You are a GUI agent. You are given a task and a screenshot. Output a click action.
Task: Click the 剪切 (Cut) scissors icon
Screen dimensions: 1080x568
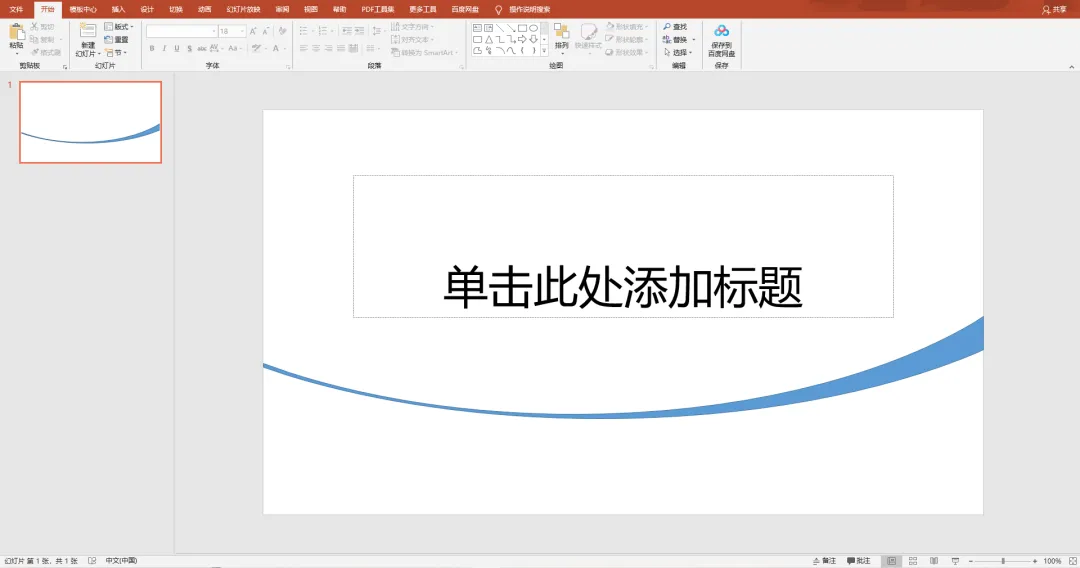pyautogui.click(x=34, y=26)
